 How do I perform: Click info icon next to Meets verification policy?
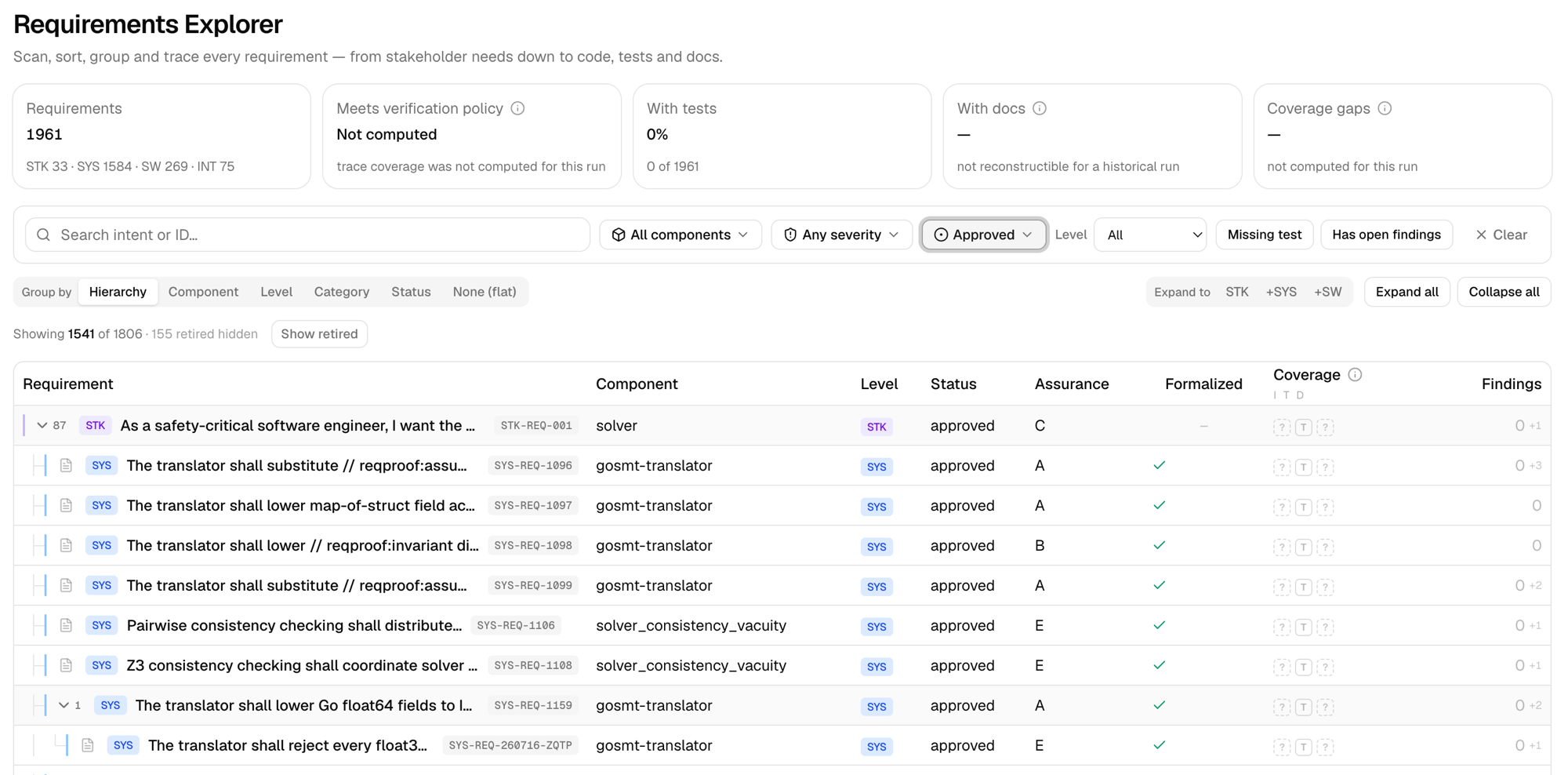pyautogui.click(x=517, y=108)
